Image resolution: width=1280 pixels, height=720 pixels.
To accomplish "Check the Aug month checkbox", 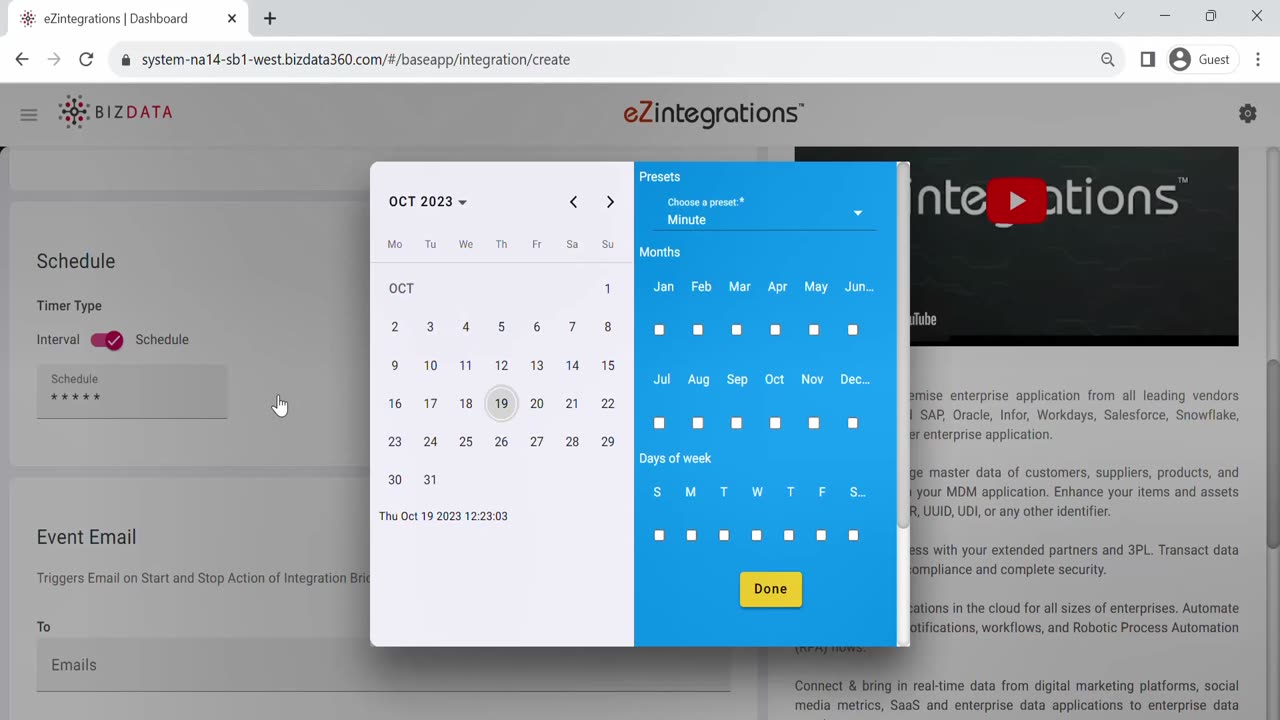I will tap(698, 423).
